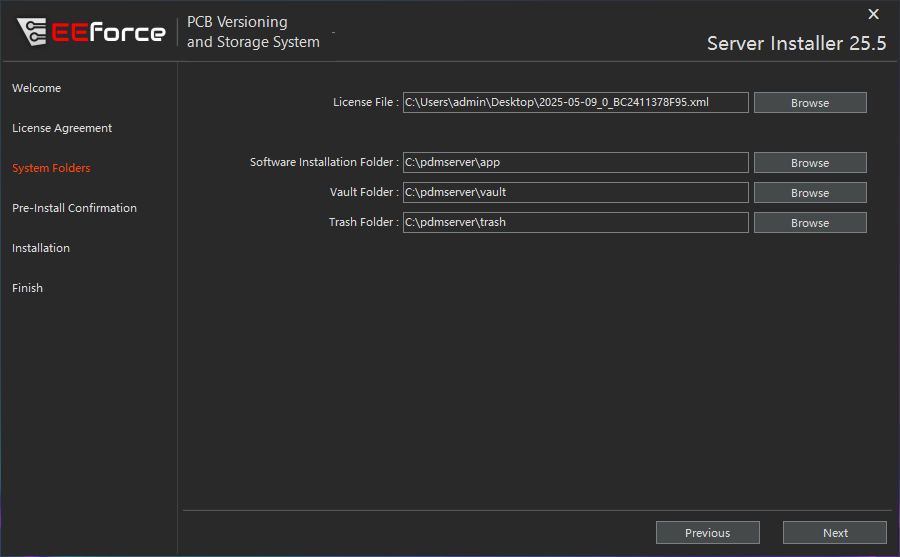Edit the Trash Folder path field
Image resolution: width=900 pixels, height=557 pixels.
pos(576,222)
